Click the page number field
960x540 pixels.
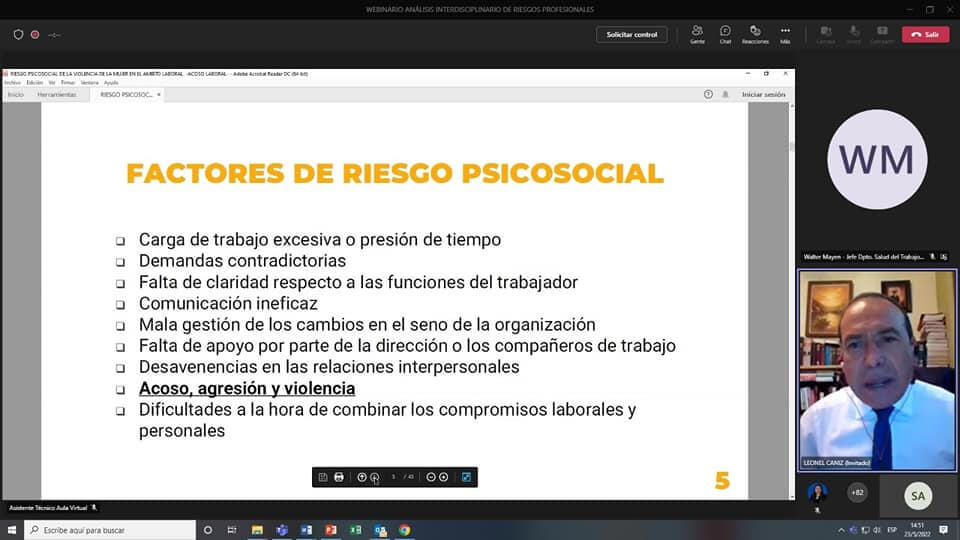tap(394, 477)
